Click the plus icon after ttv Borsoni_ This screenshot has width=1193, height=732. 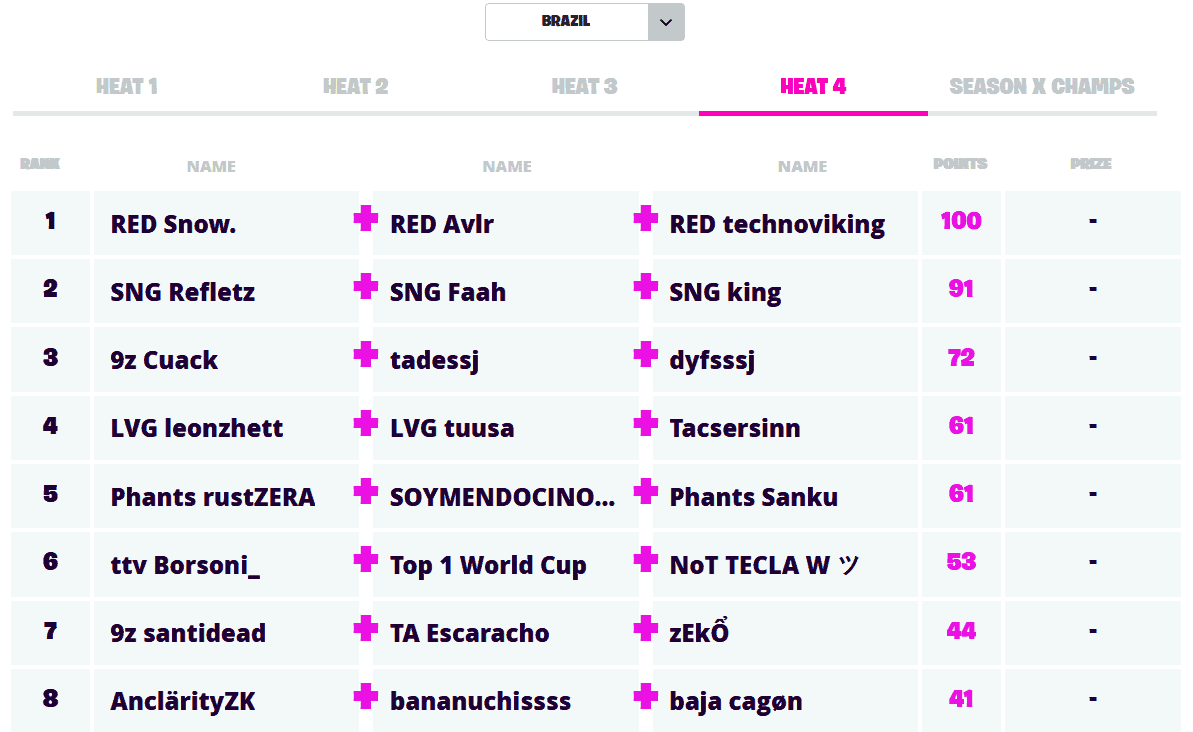(x=366, y=559)
